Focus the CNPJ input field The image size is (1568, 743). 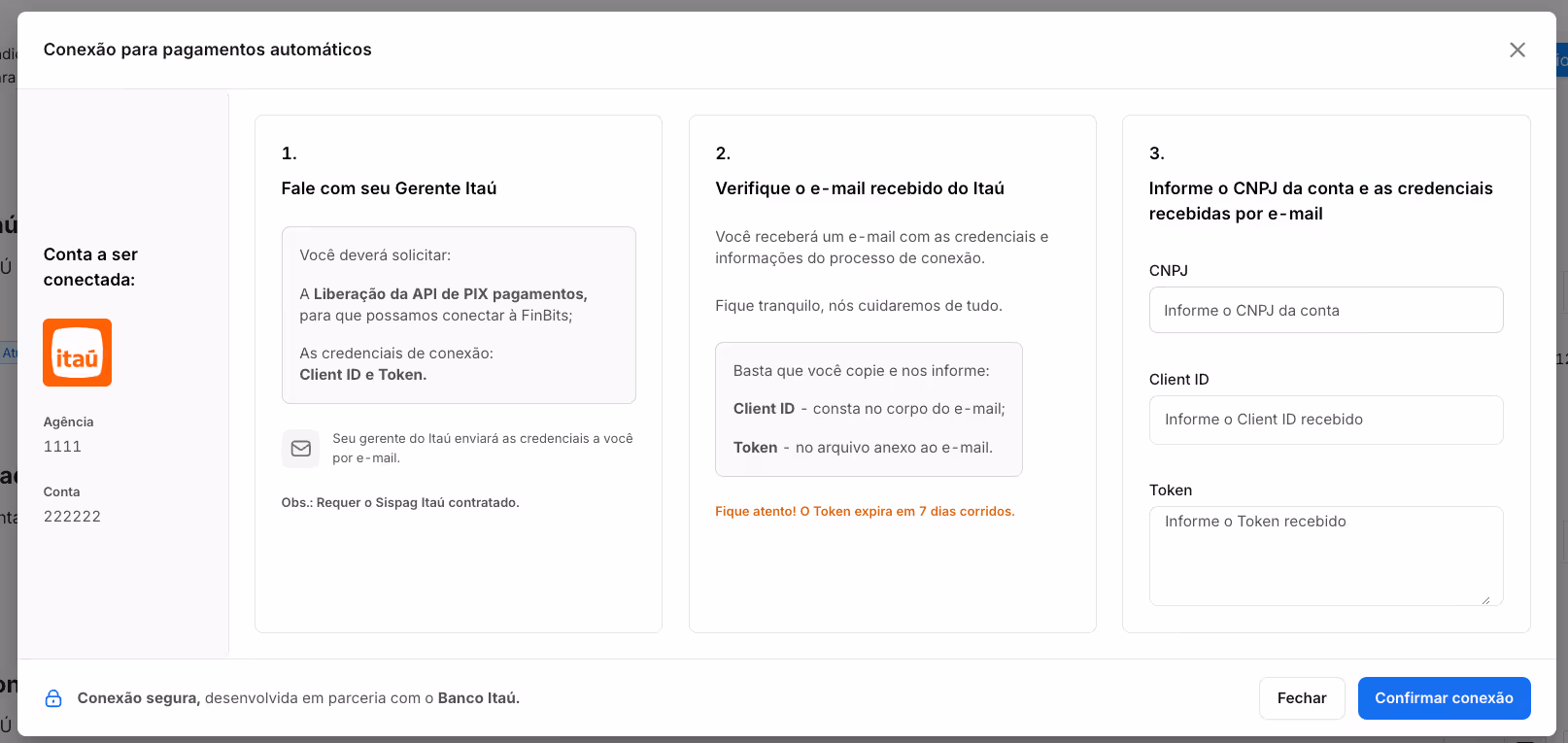click(x=1326, y=310)
